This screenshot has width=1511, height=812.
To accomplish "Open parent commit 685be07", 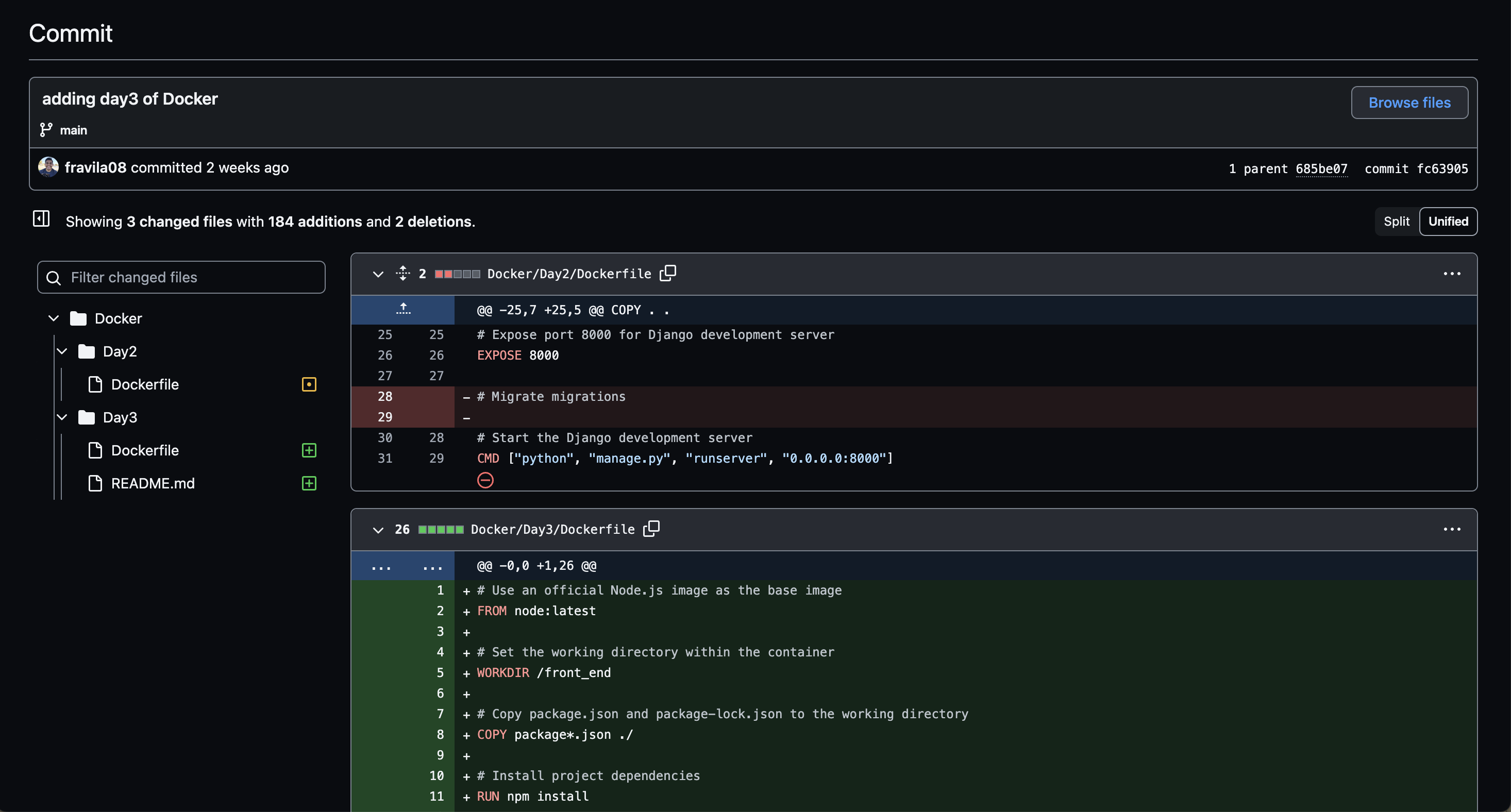I will tap(1322, 168).
